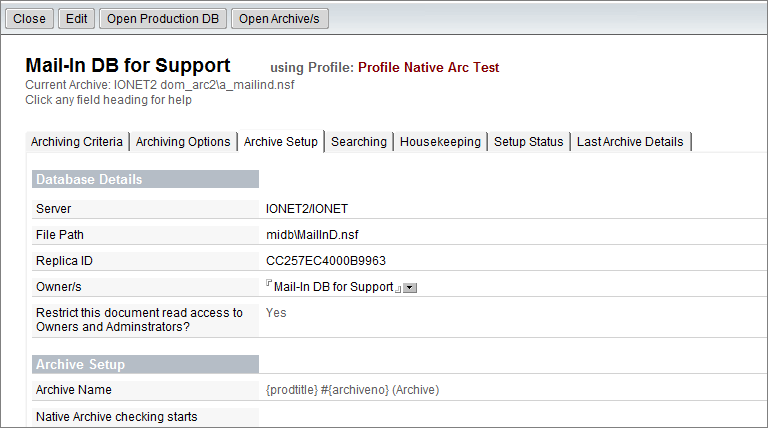Click the Current Archive path text
This screenshot has width=768, height=428.
click(160, 85)
